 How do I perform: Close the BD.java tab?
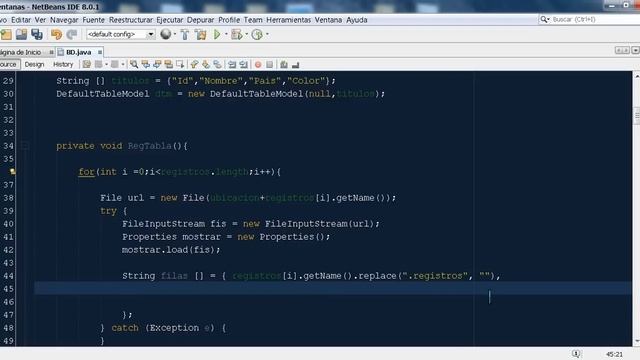pos(100,52)
